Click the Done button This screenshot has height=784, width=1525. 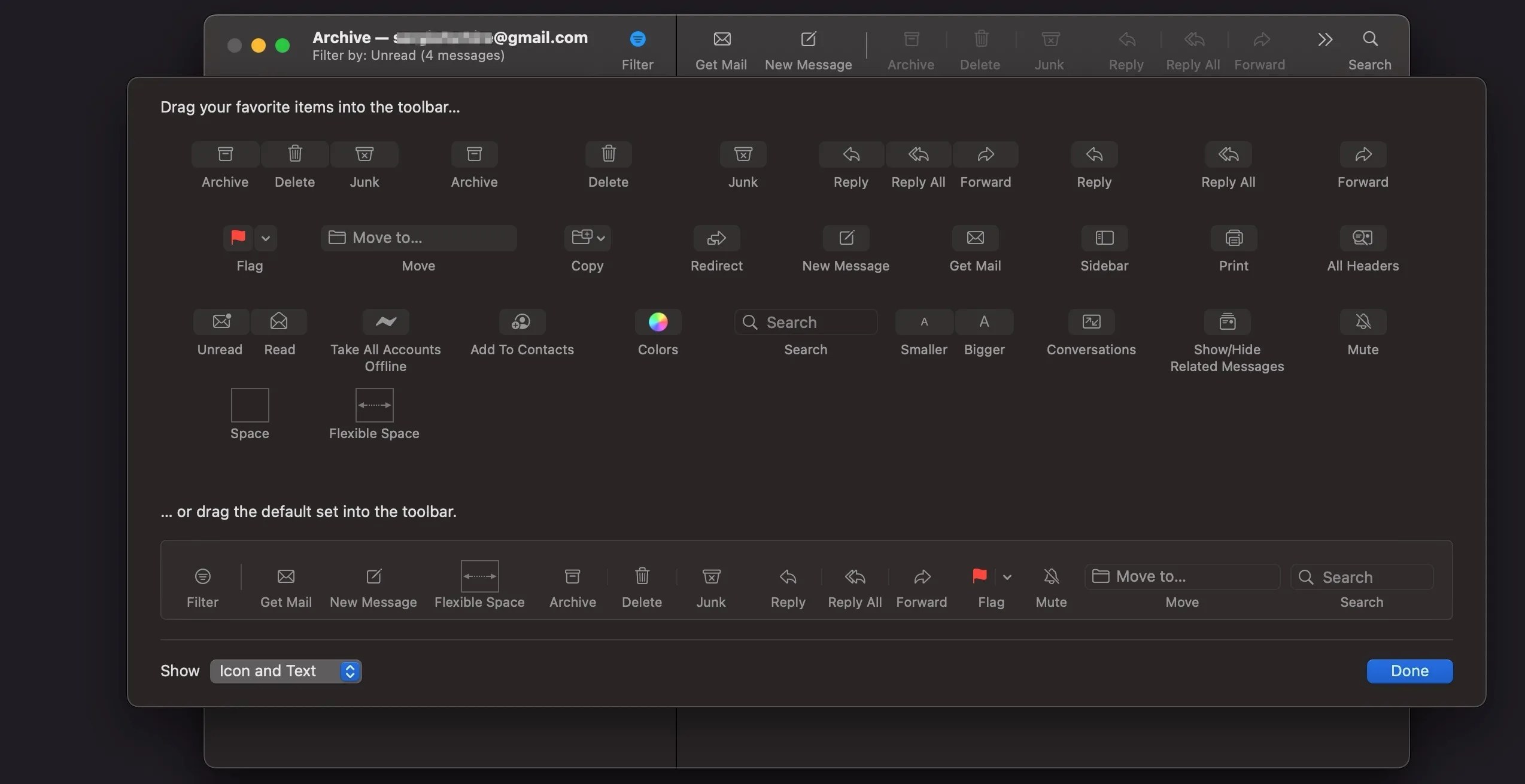coord(1409,671)
